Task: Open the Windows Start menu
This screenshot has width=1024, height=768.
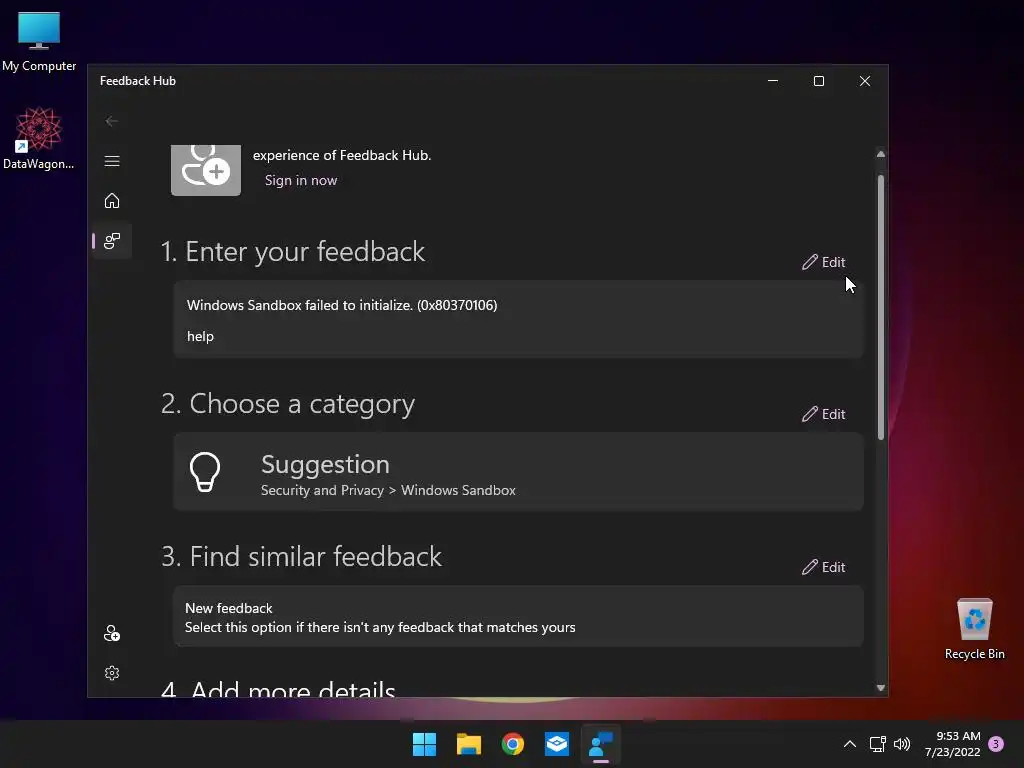Action: 424,744
